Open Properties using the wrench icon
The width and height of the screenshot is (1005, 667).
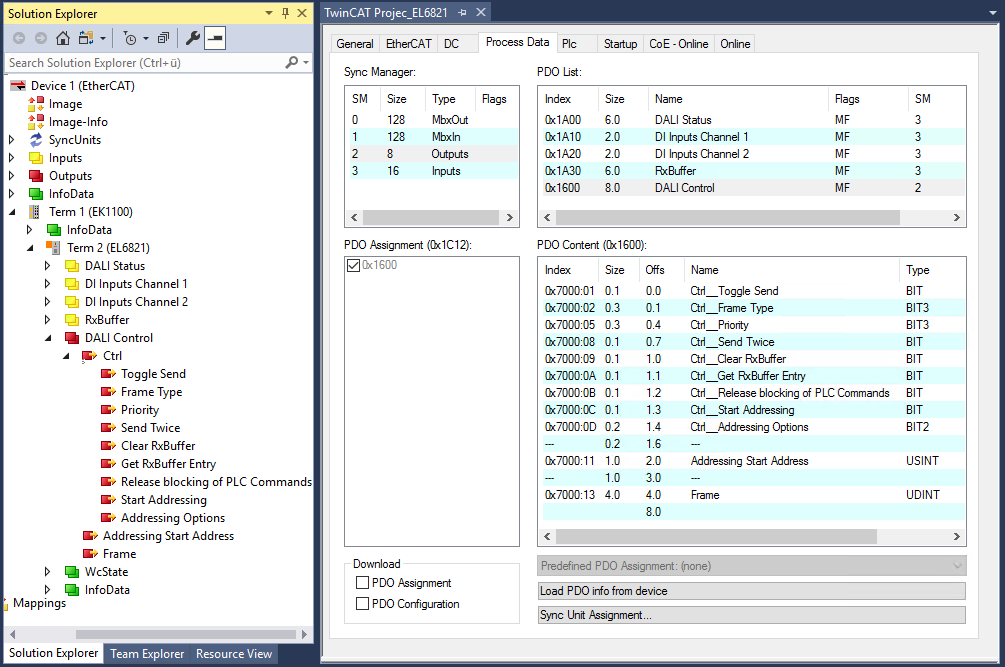point(190,37)
